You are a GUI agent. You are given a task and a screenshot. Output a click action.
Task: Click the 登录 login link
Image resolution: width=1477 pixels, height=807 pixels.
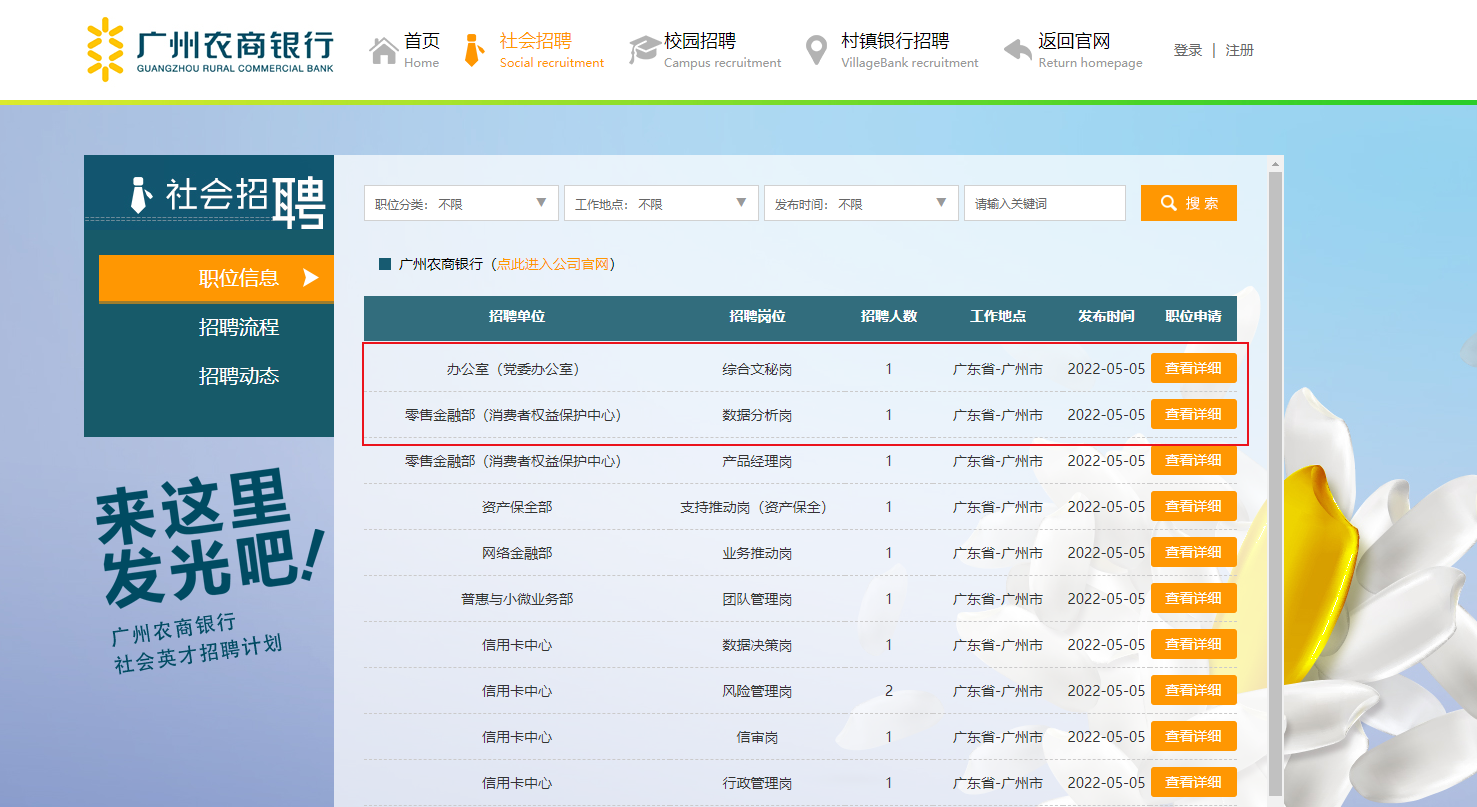coord(1188,50)
